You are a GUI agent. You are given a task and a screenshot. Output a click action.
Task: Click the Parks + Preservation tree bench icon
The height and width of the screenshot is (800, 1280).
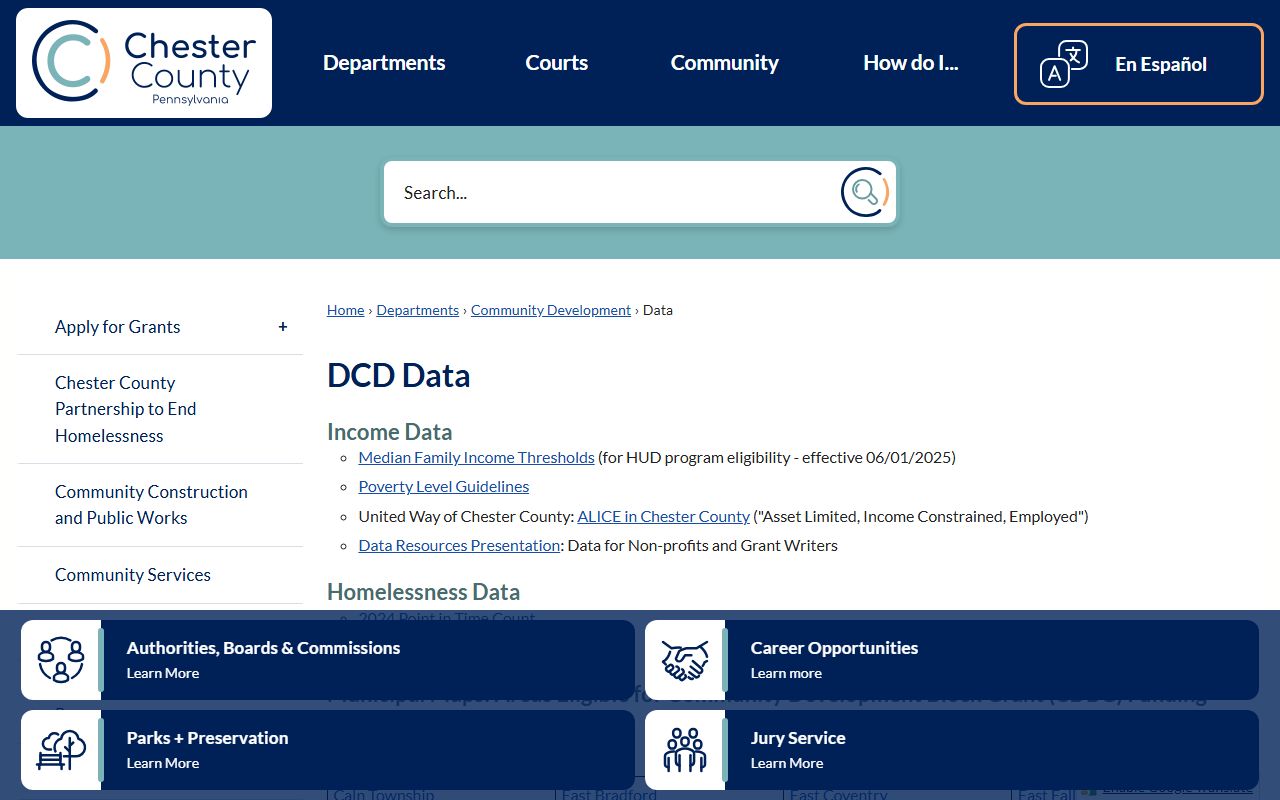point(61,750)
